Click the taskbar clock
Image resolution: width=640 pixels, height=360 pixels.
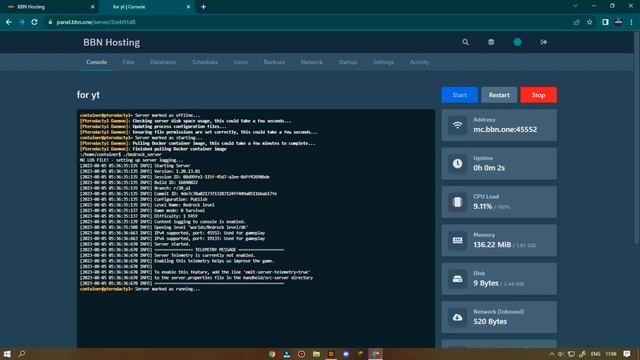pos(611,354)
